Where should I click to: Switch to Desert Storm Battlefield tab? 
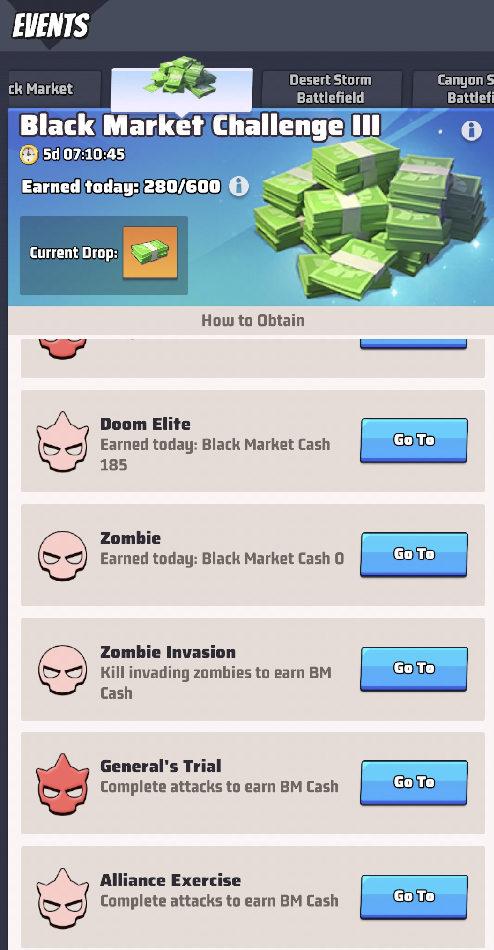[332, 89]
